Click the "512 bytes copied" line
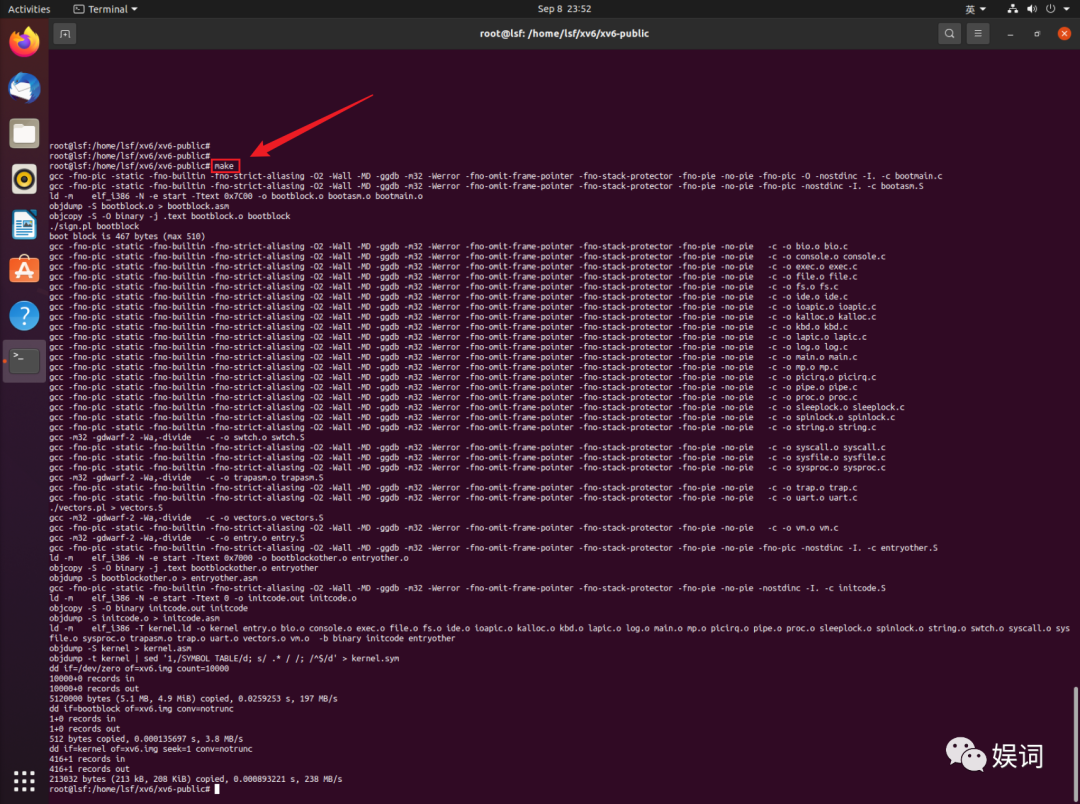1080x804 pixels. (146, 739)
